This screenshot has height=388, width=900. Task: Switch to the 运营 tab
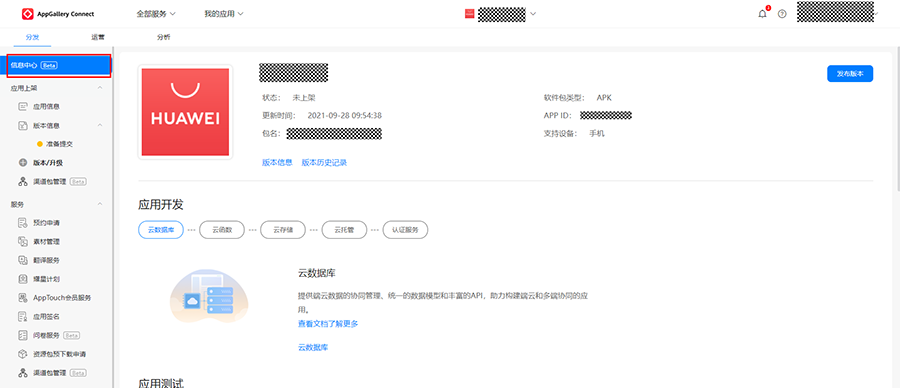[98, 37]
